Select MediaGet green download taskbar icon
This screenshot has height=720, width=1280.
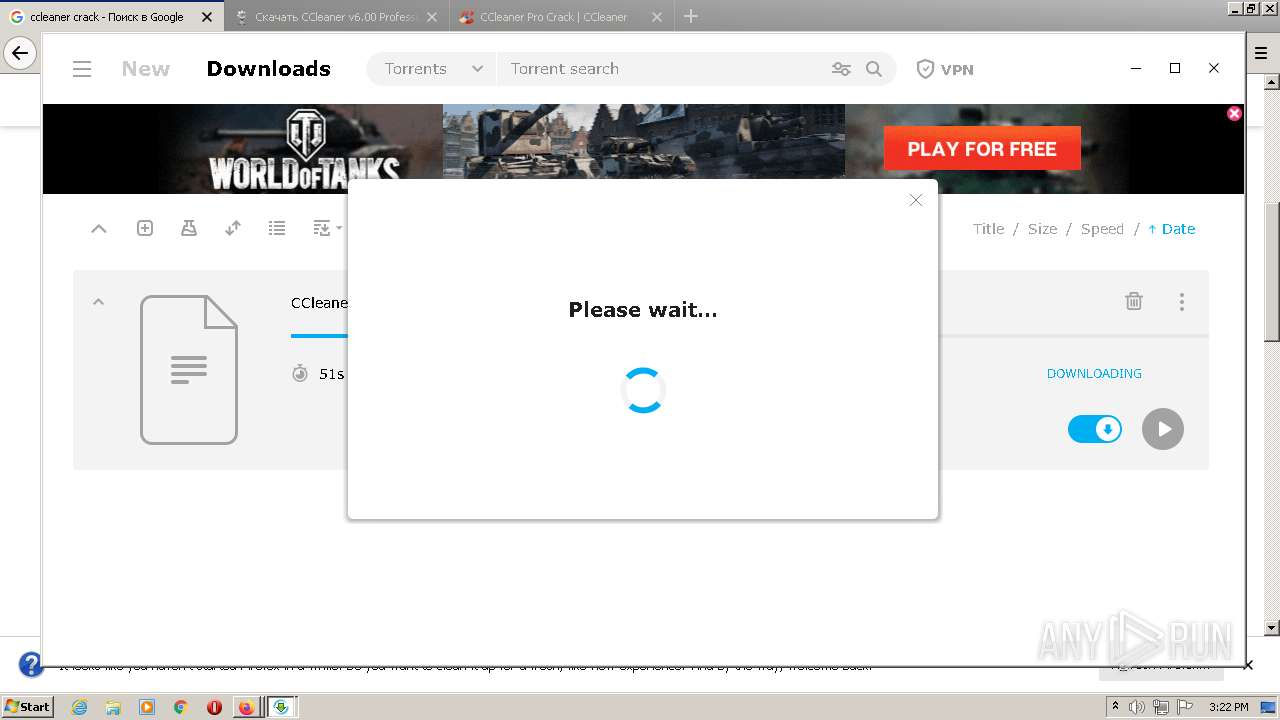click(x=281, y=707)
